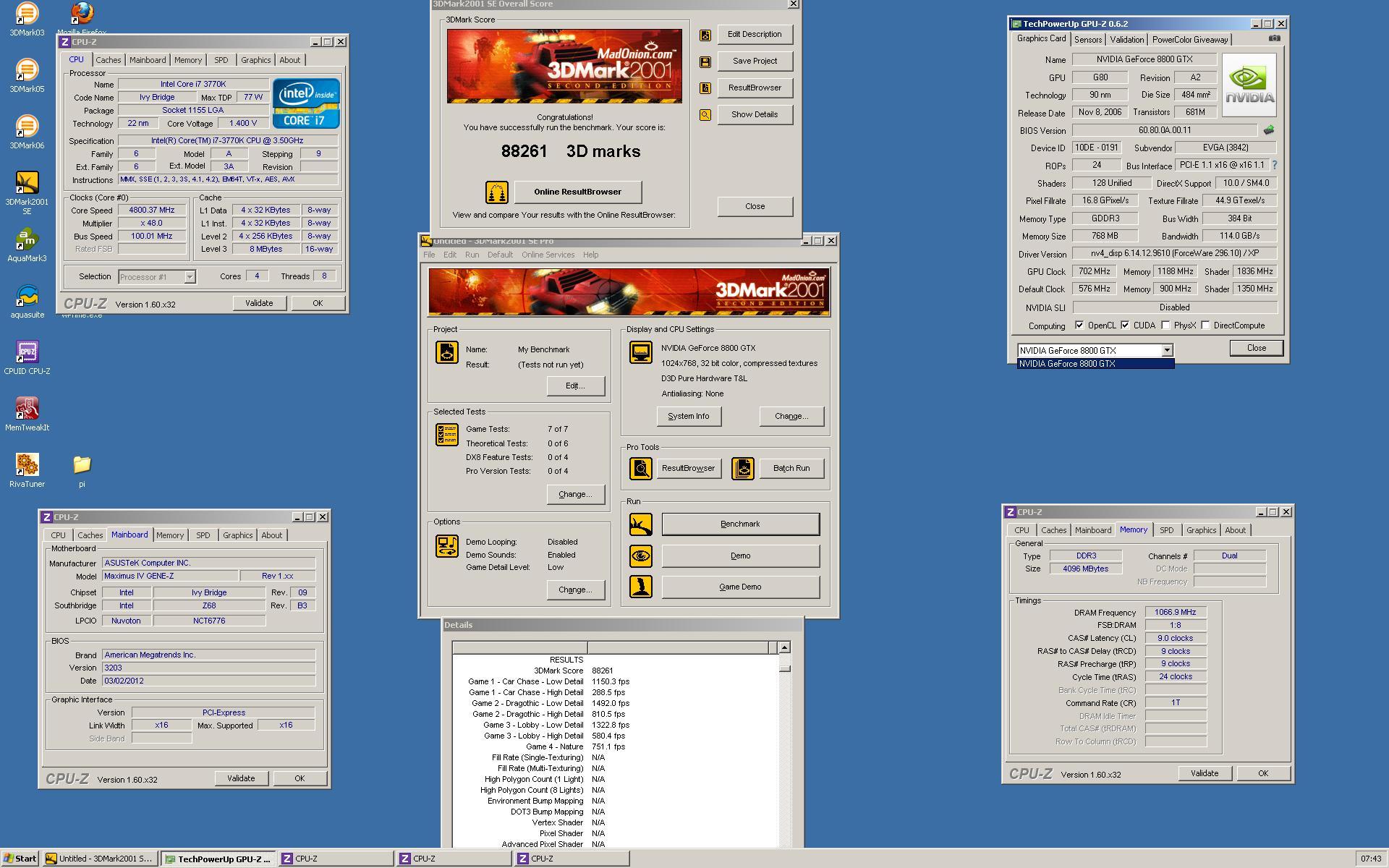Click the Game Demo joystick icon
1389x868 pixels.
pos(641,587)
